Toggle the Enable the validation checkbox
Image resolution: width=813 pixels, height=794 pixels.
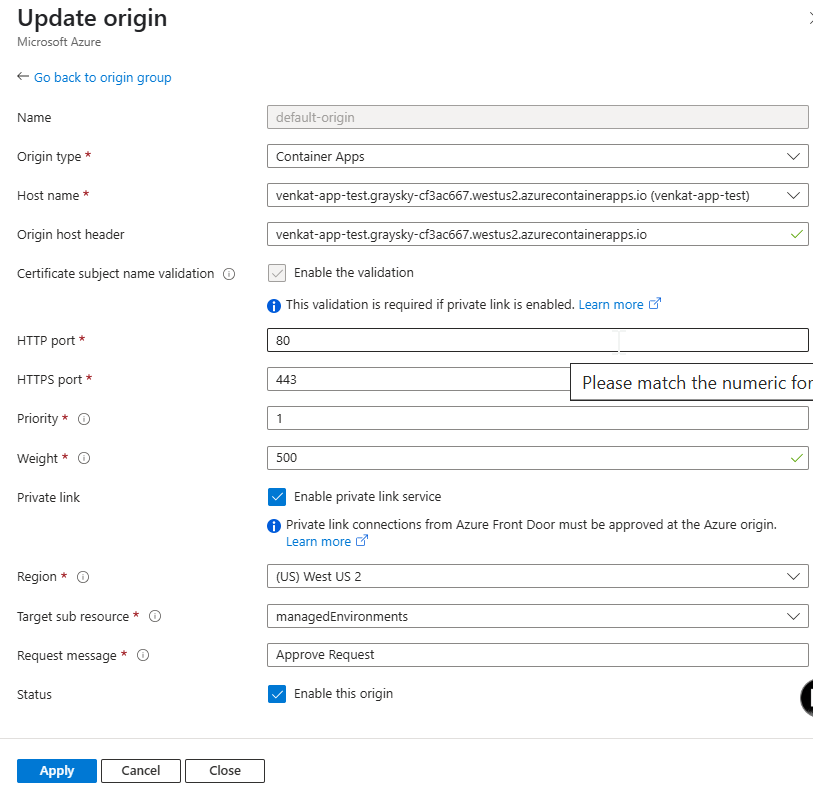click(277, 273)
